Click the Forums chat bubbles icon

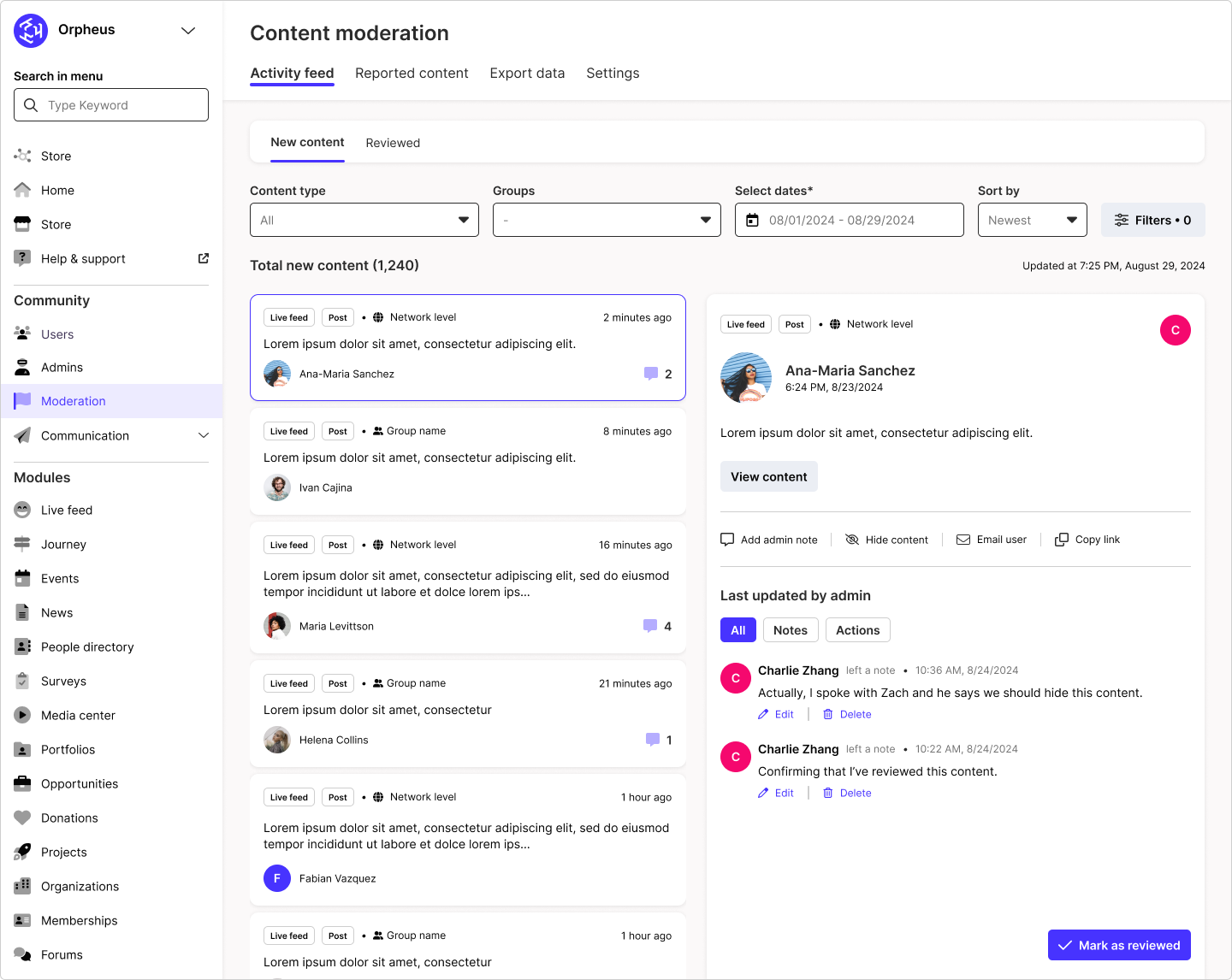coord(22,954)
